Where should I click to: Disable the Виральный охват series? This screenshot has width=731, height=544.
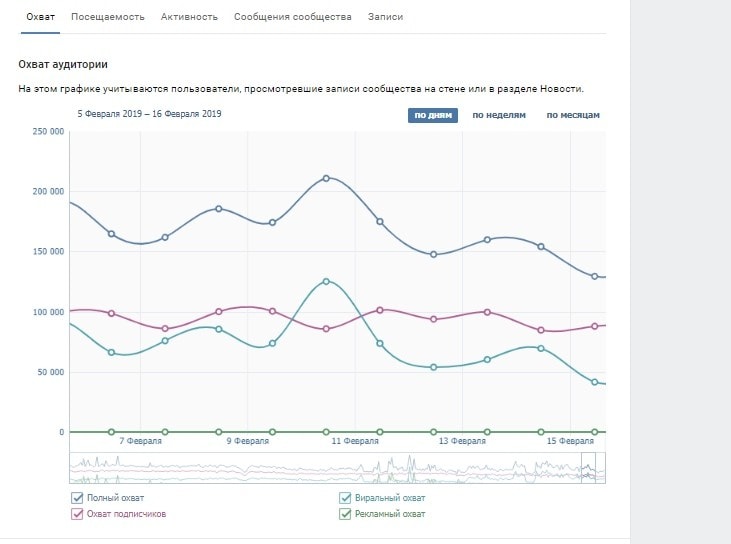[346, 498]
